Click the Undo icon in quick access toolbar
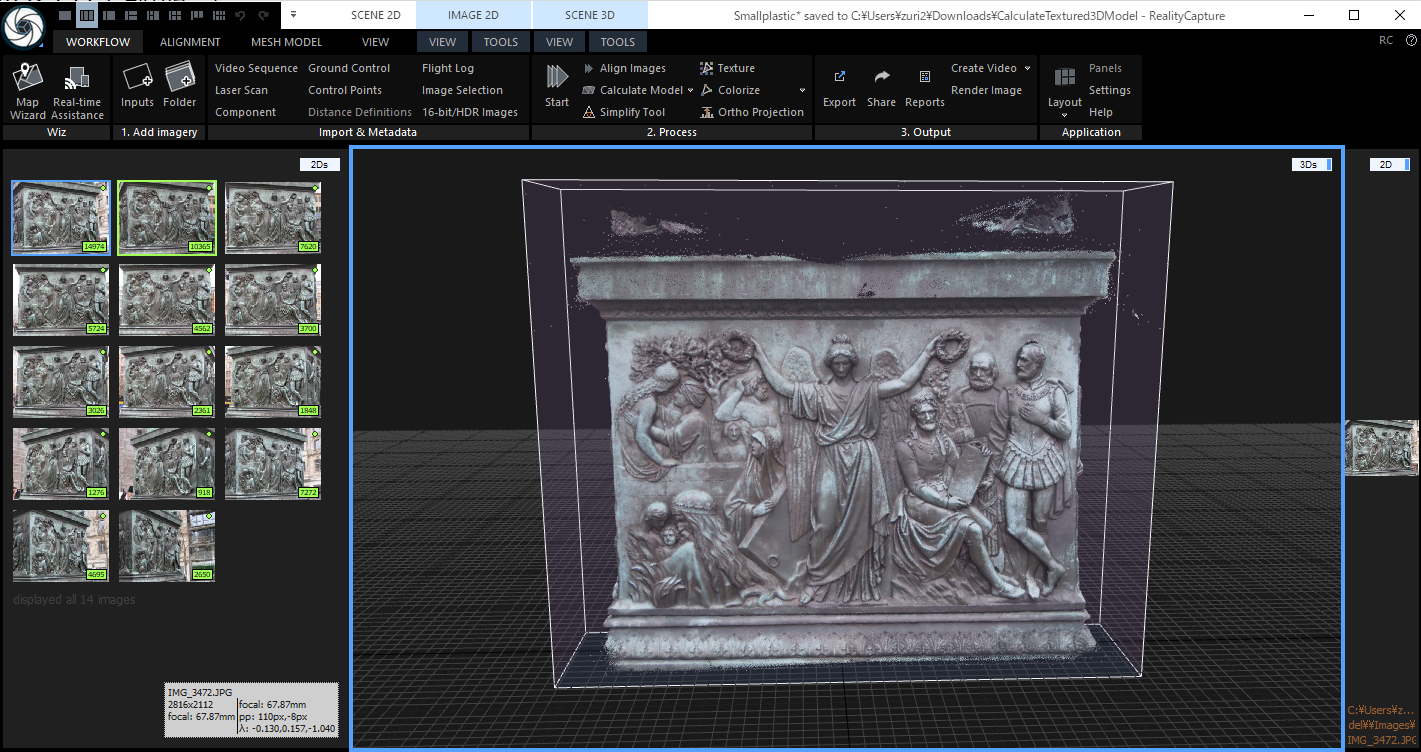1421x752 pixels. [241, 15]
